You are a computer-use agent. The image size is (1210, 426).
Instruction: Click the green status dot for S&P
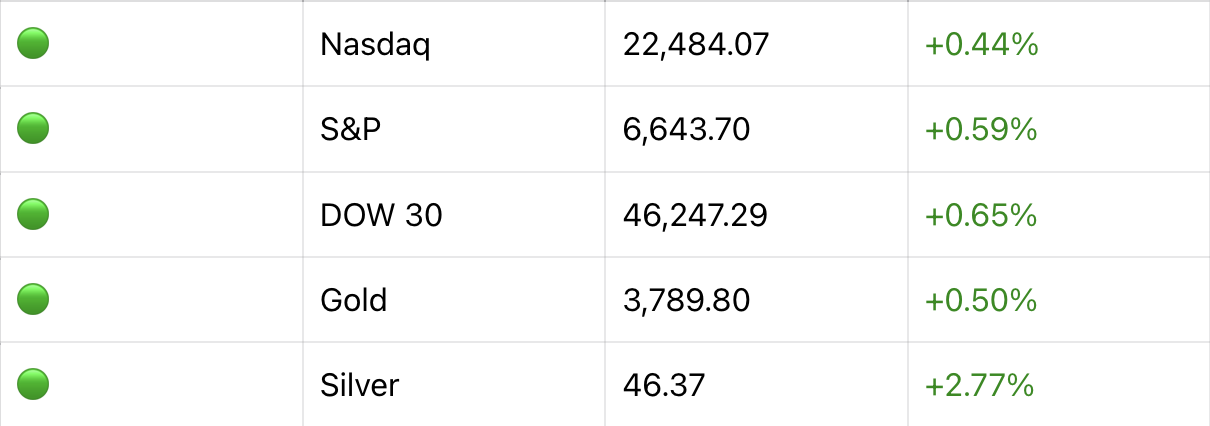pos(33,128)
